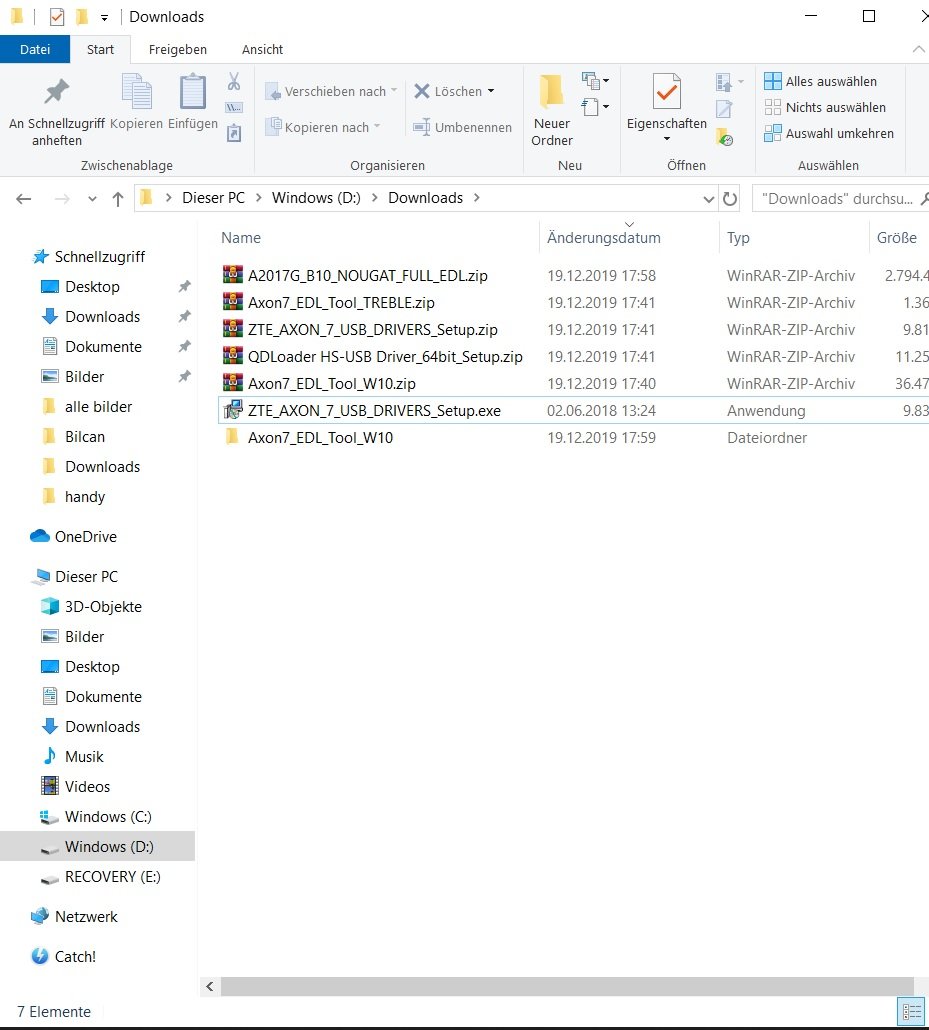
Task: Click the back navigation arrow
Action: (24, 198)
